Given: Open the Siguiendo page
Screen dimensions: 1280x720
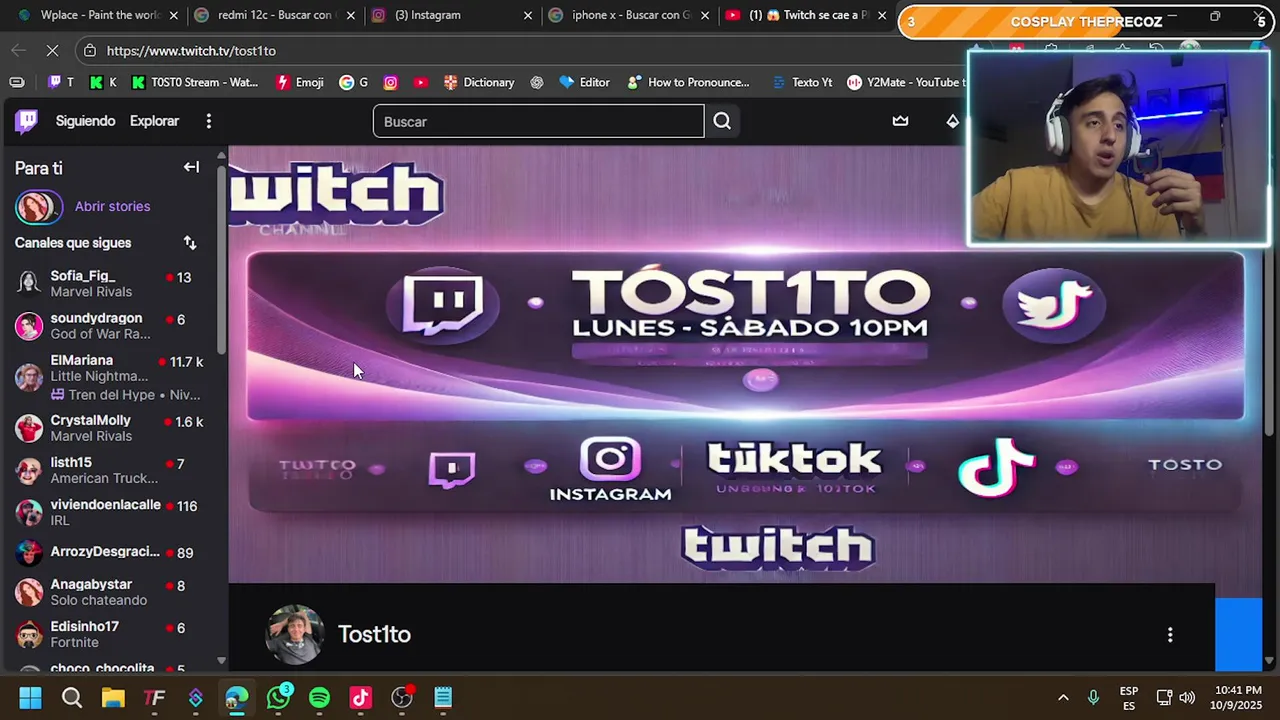Looking at the screenshot, I should tap(85, 121).
